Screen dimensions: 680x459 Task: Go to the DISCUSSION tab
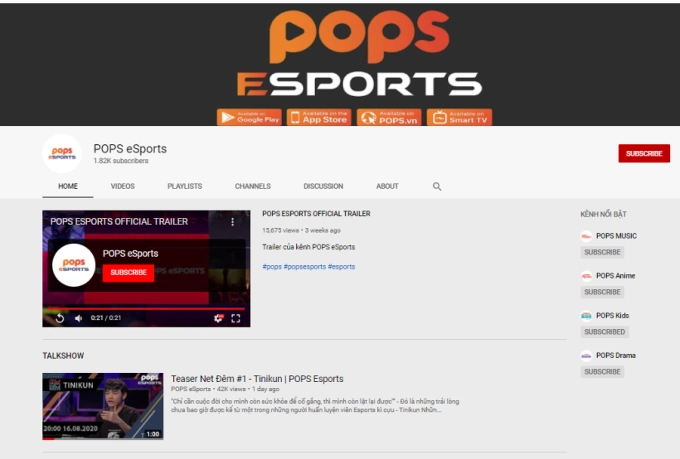click(x=323, y=186)
